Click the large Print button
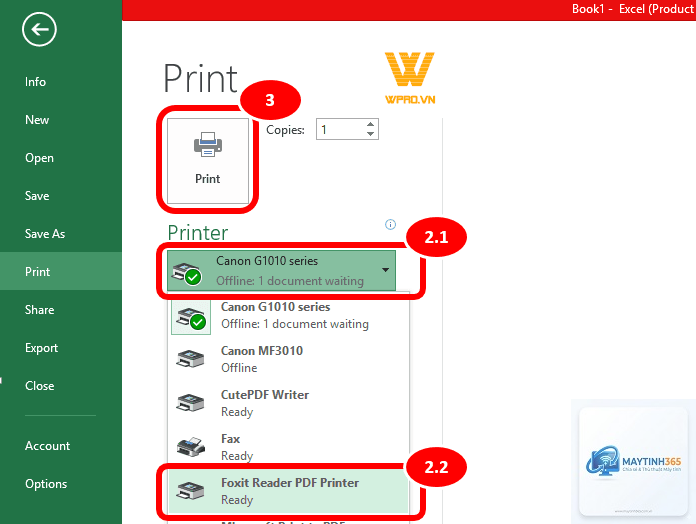This screenshot has height=524, width=696. tap(208, 161)
